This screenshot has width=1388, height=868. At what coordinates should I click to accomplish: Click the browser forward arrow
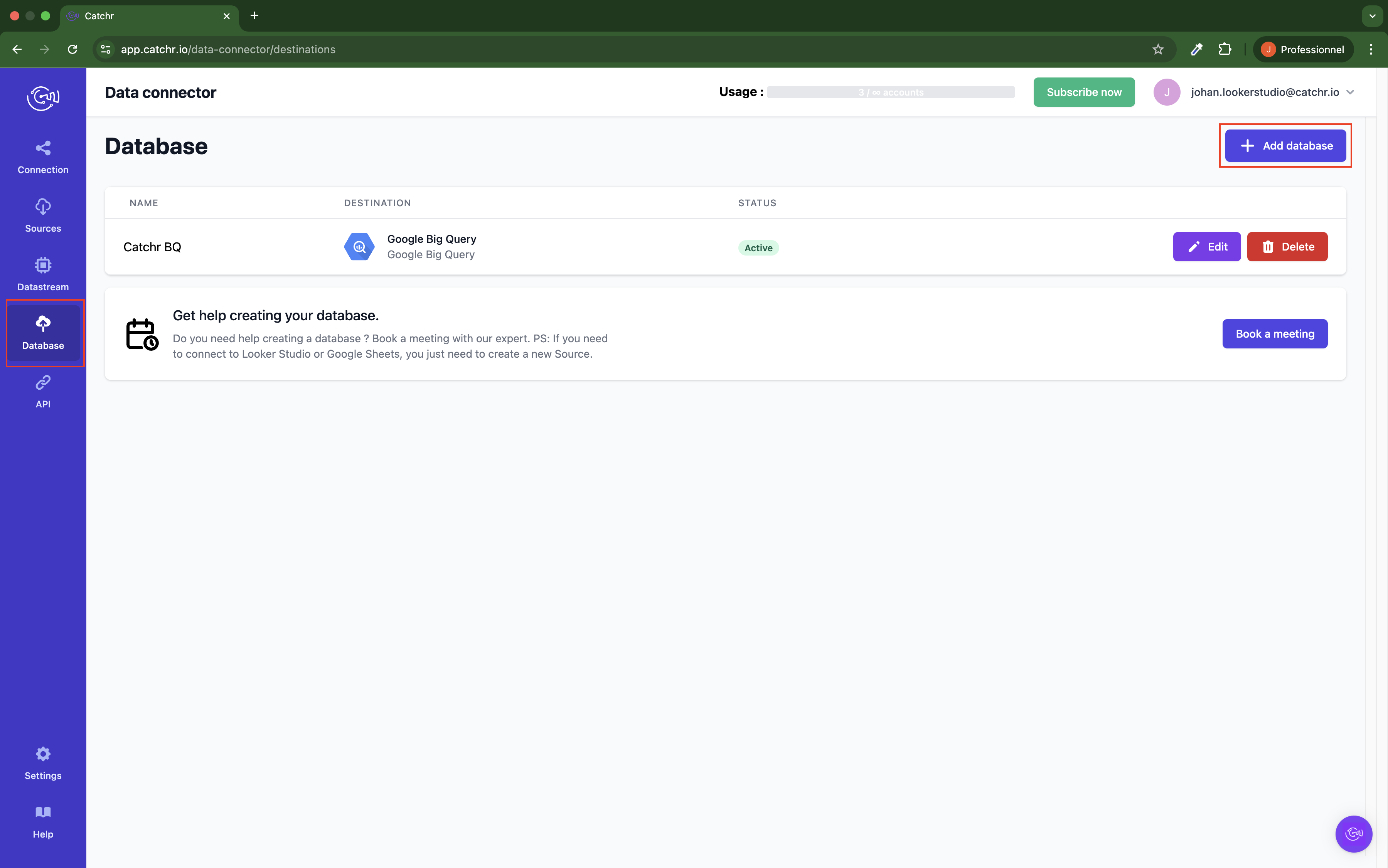[x=44, y=49]
